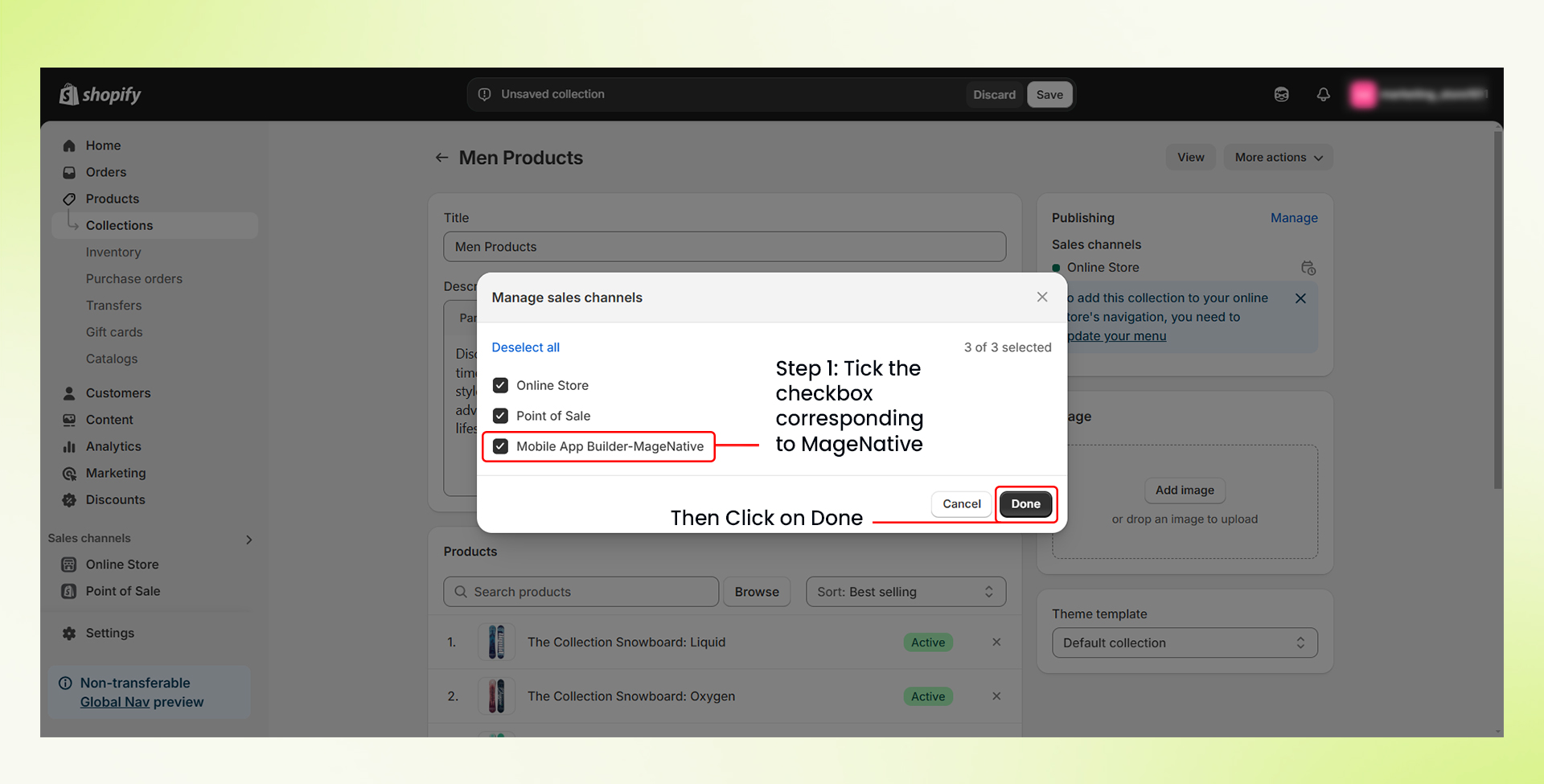
Task: Toggle the Point of Sale checkbox
Action: pos(500,416)
